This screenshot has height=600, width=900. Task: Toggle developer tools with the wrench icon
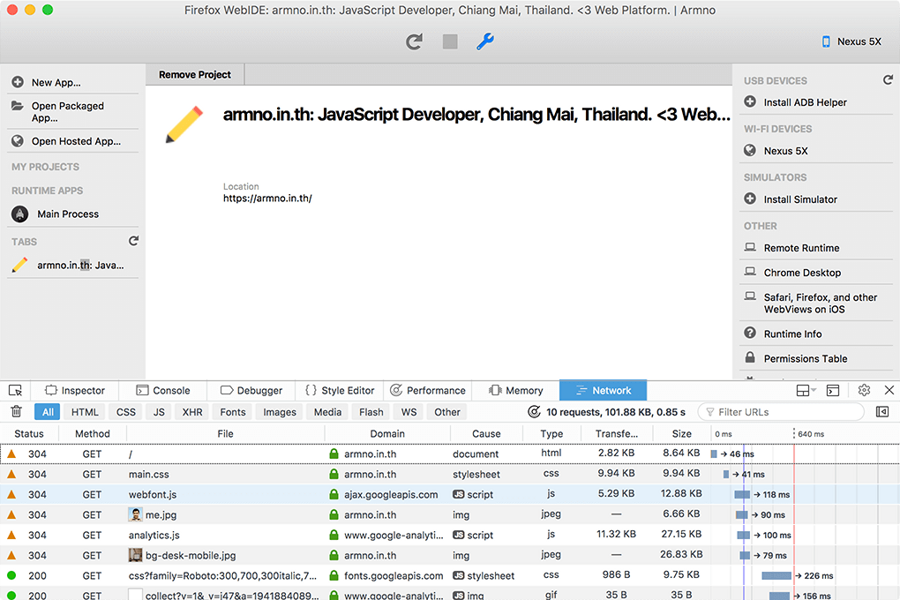tap(485, 41)
